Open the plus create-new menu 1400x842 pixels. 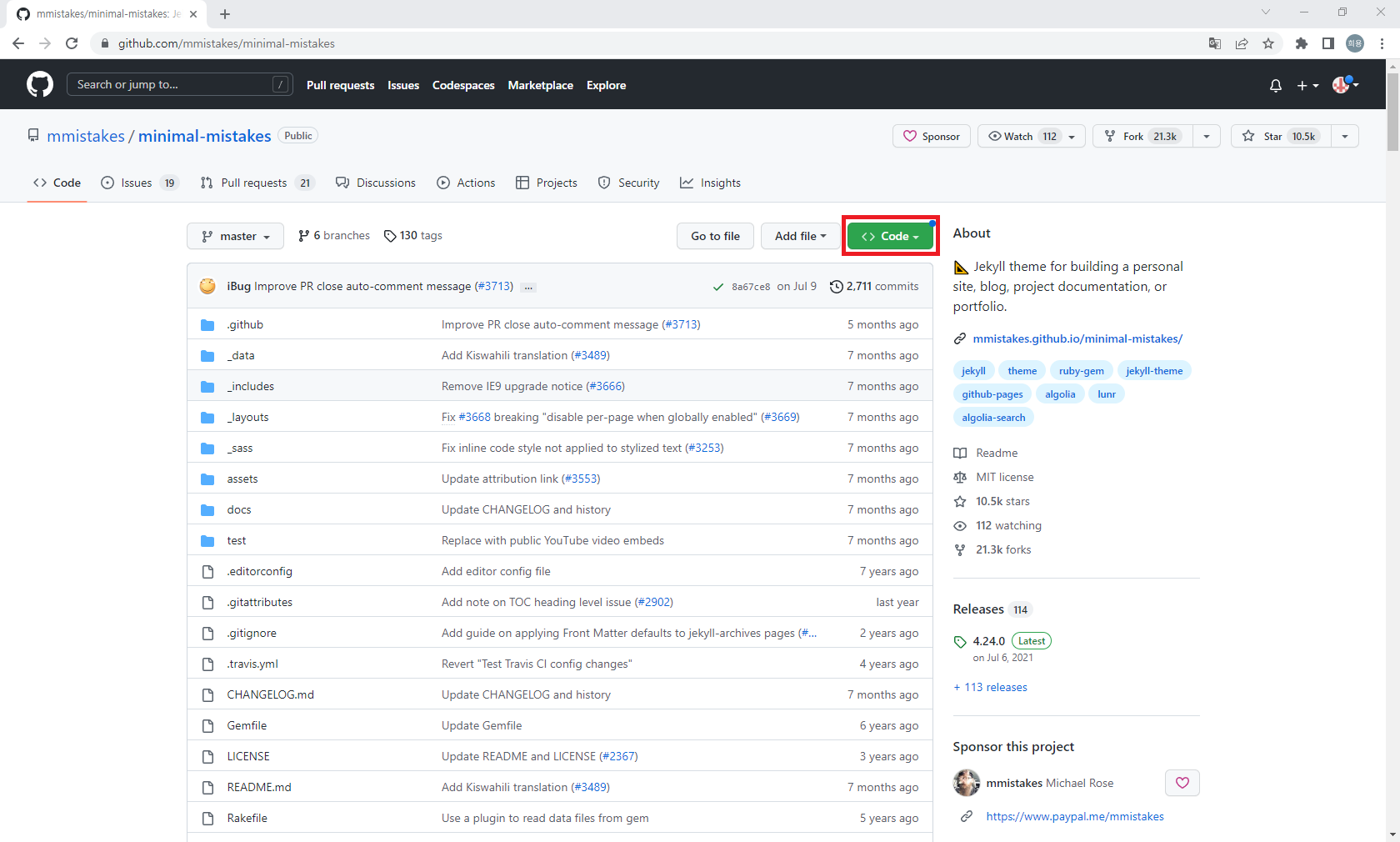(1307, 85)
